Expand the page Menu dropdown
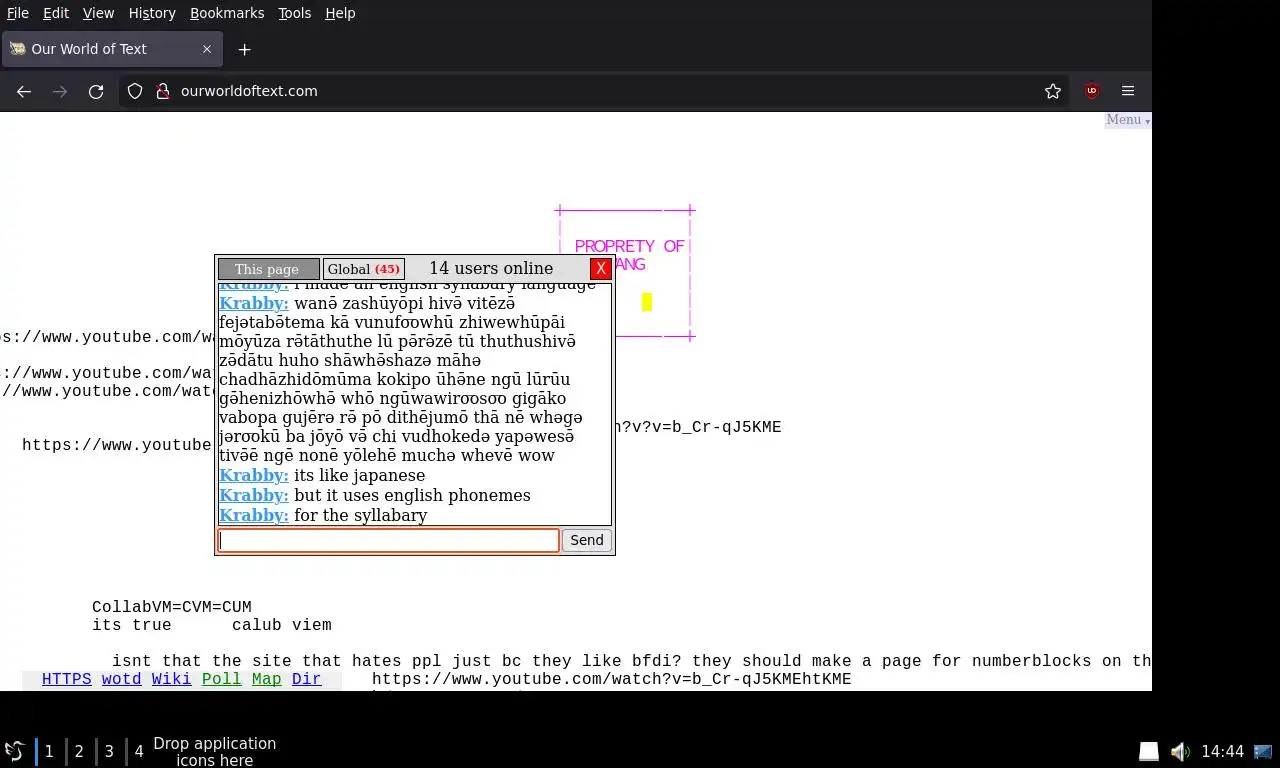The image size is (1280, 768). click(1127, 120)
